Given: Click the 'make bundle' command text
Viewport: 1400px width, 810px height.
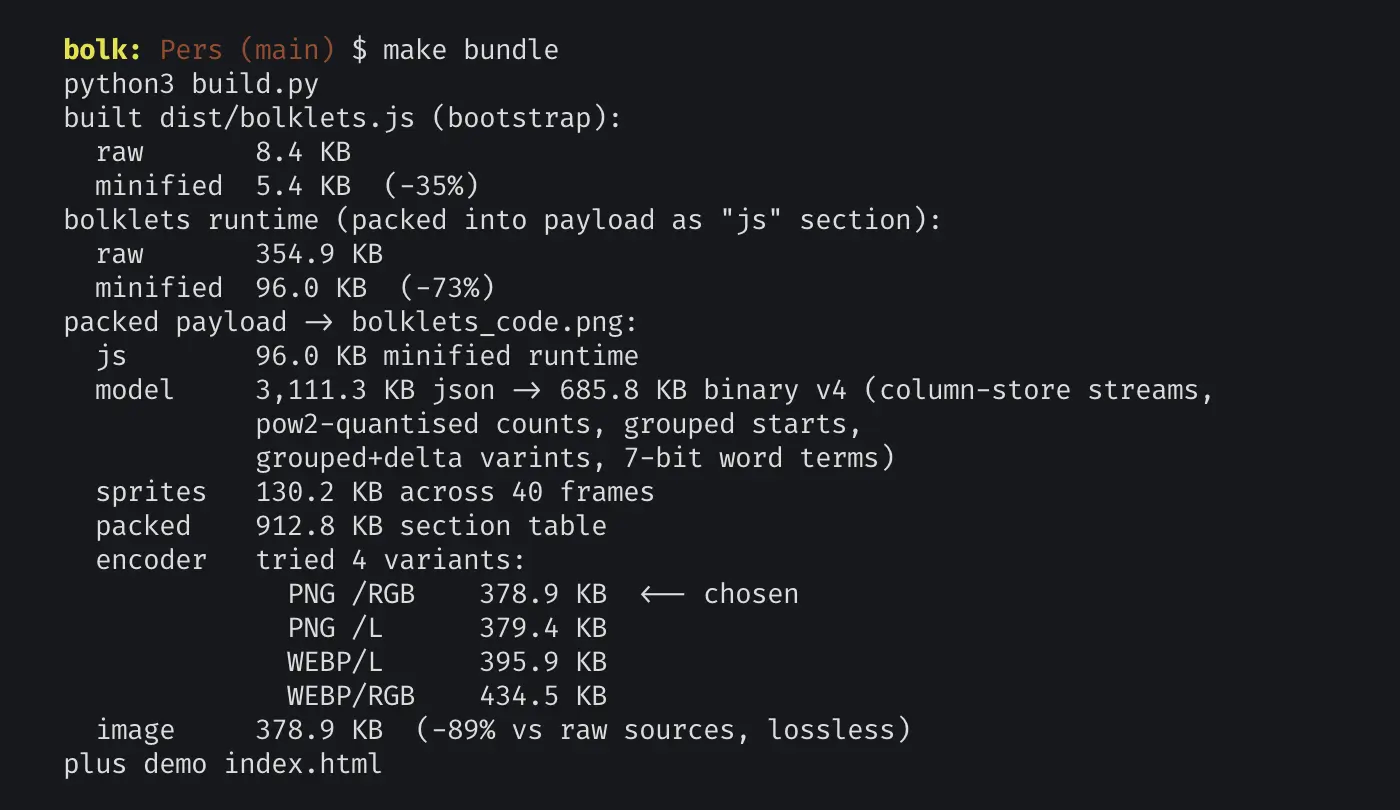Looking at the screenshot, I should point(470,50).
